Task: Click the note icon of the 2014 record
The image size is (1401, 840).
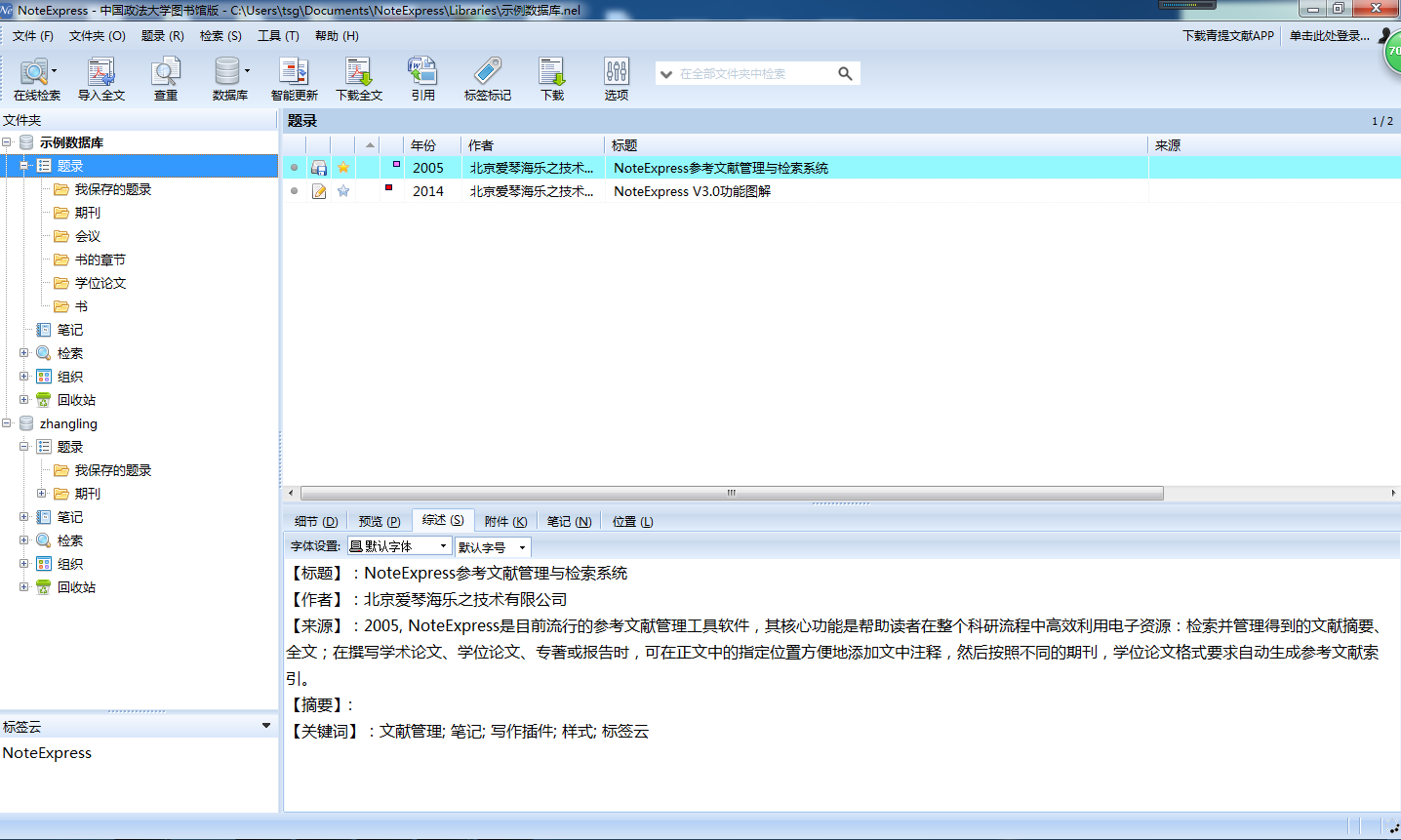Action: tap(319, 191)
